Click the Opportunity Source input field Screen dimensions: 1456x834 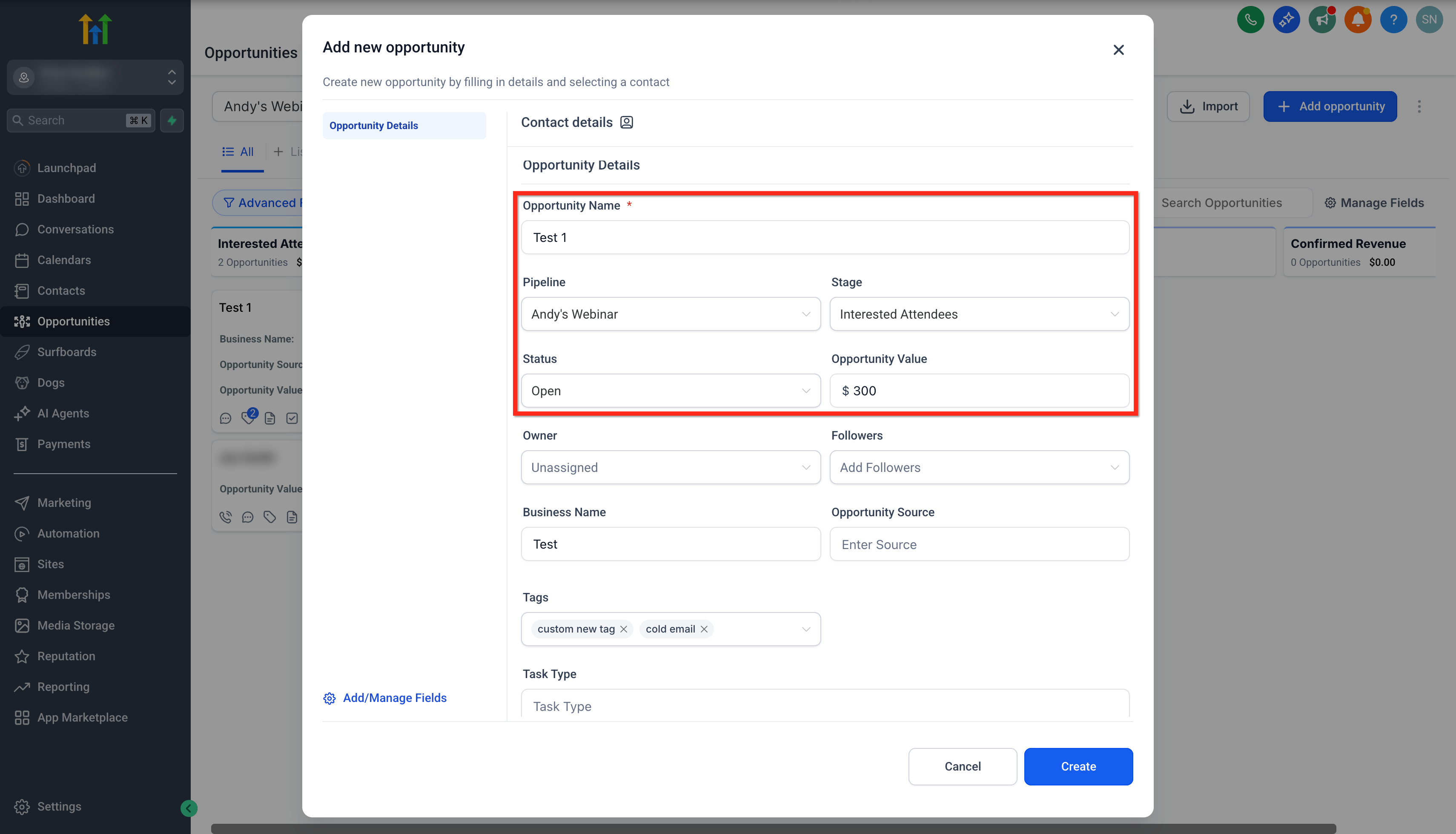coord(979,544)
